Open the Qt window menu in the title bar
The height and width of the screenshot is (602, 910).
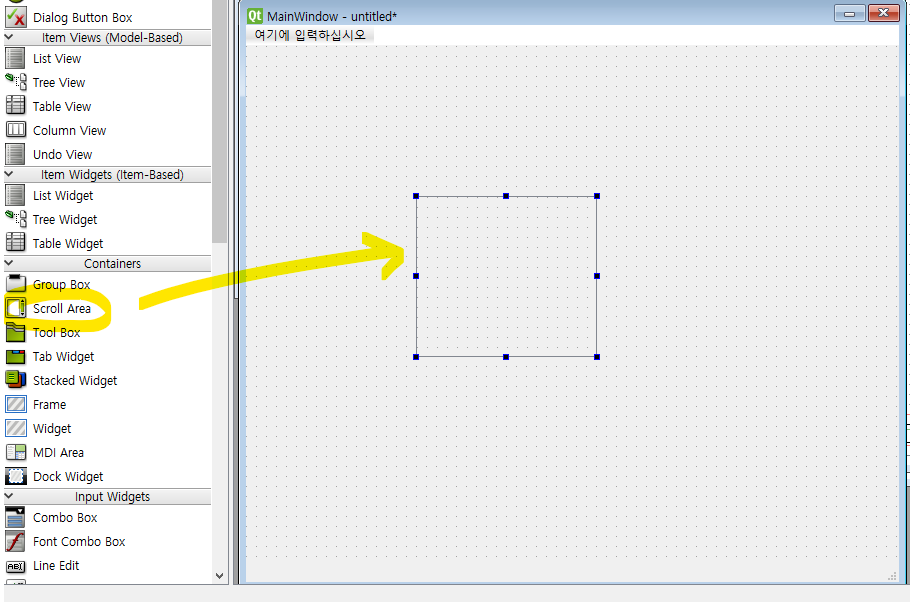point(255,16)
